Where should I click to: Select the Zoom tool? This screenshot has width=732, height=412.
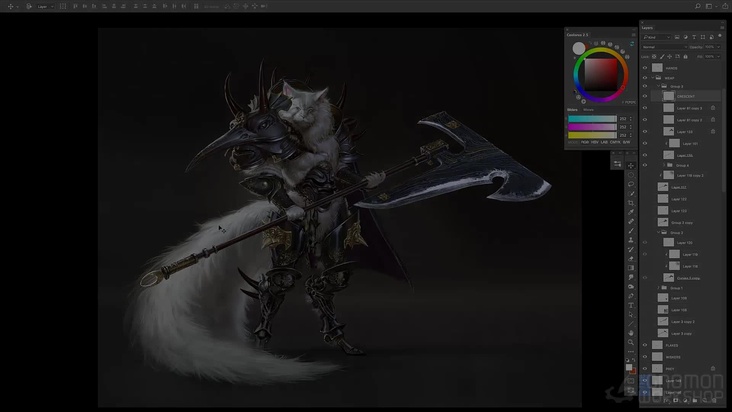tap(631, 342)
